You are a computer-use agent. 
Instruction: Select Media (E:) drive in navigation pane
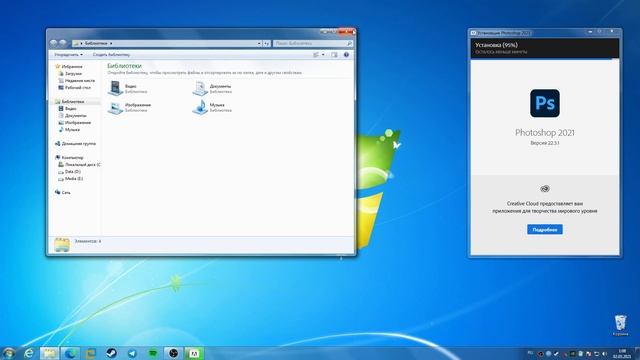[x=71, y=178]
